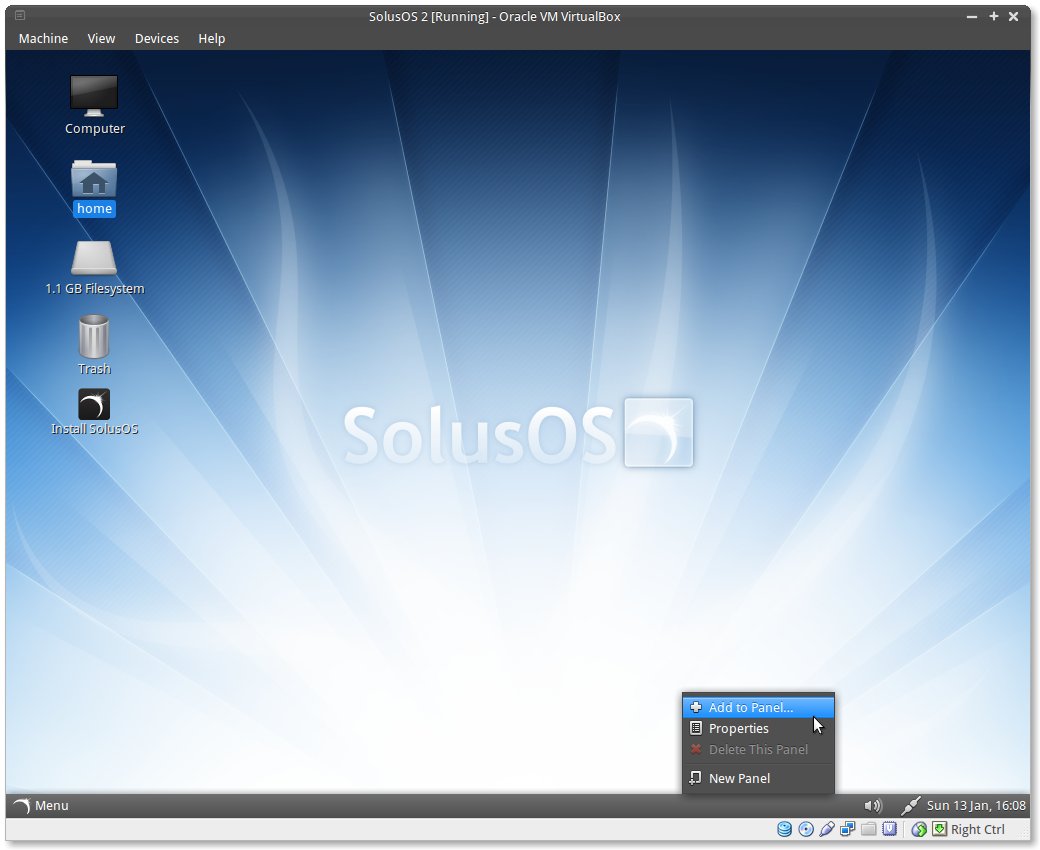The image size is (1040, 850).
Task: Open the Computer desktop icon
Action: coord(94,105)
